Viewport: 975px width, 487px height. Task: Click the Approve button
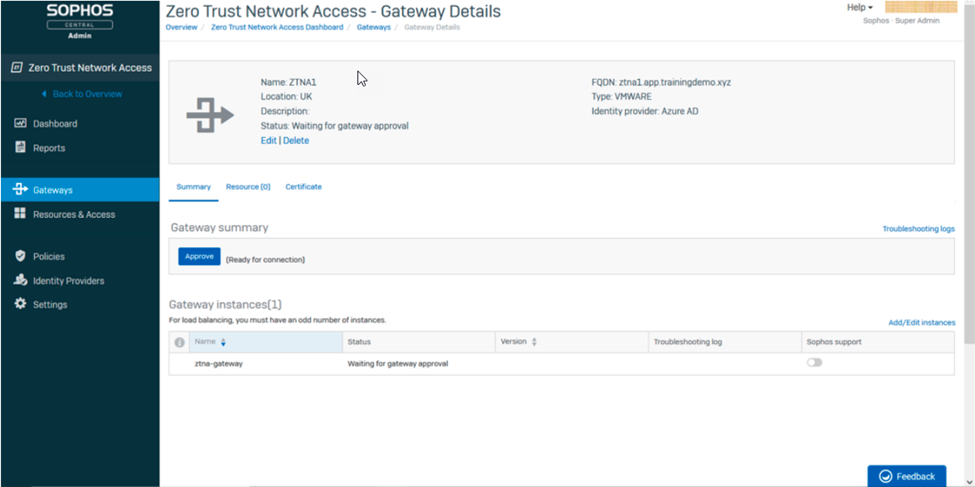199,256
